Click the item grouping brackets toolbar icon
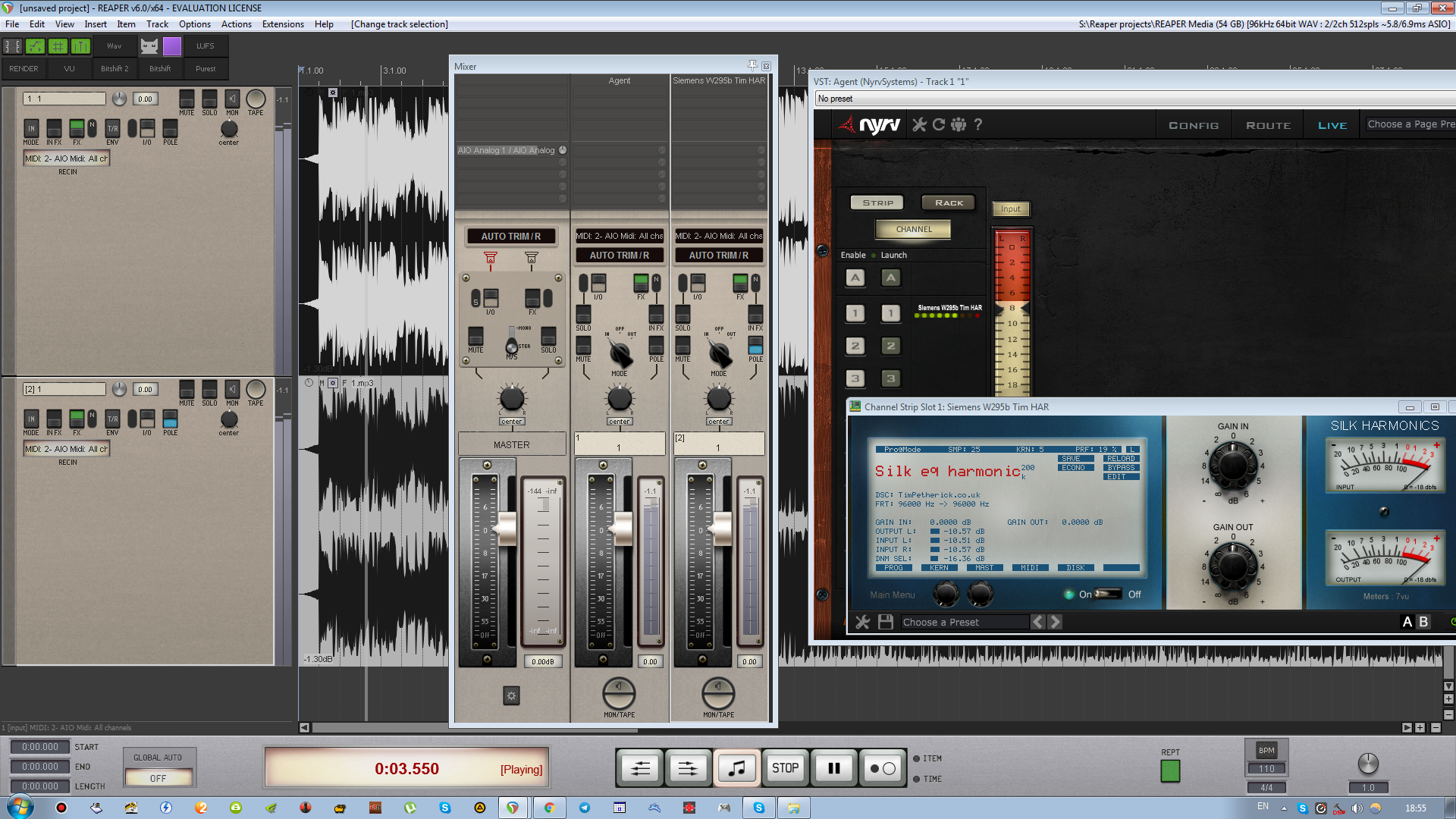Screen dimensions: 1456x819 tap(12, 46)
